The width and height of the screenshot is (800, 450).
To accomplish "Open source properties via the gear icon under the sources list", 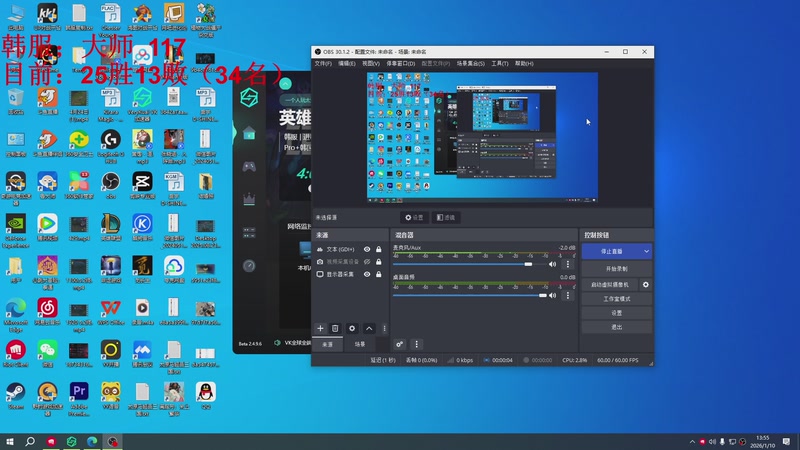I will [352, 329].
